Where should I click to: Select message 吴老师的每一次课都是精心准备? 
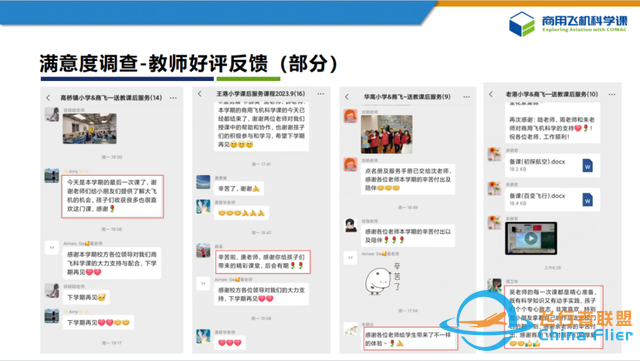pyautogui.click(x=554, y=317)
